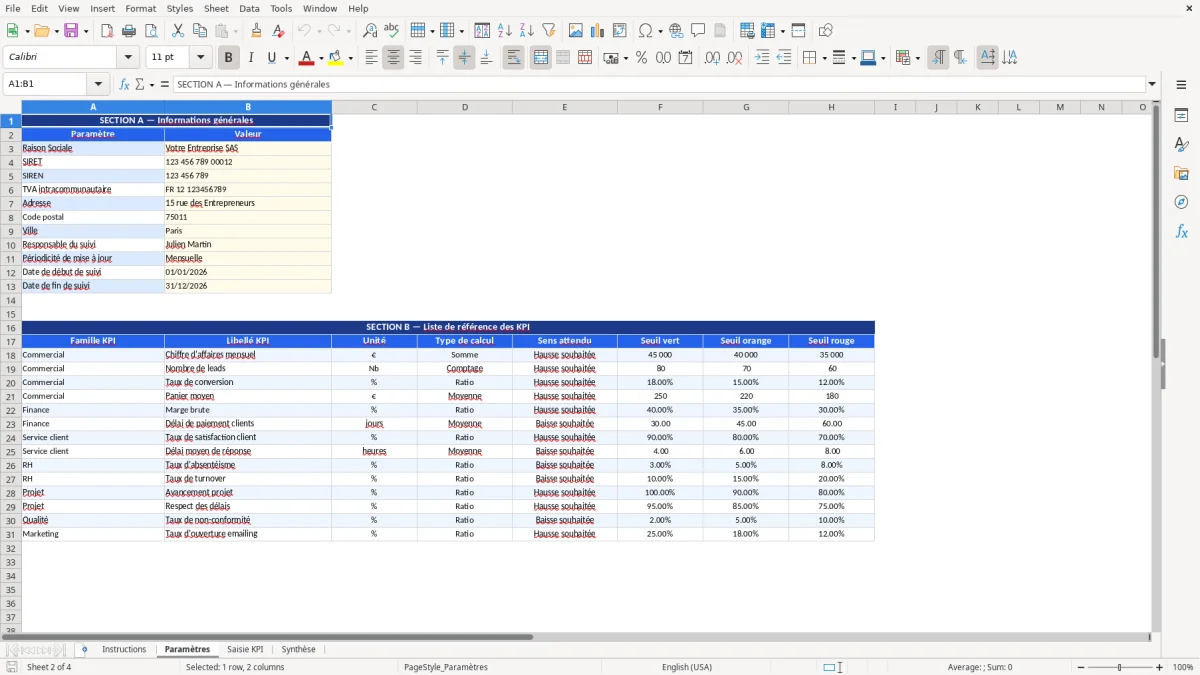Click the AutoFilter funnel icon
Viewport: 1200px width, 675px height.
(x=548, y=31)
